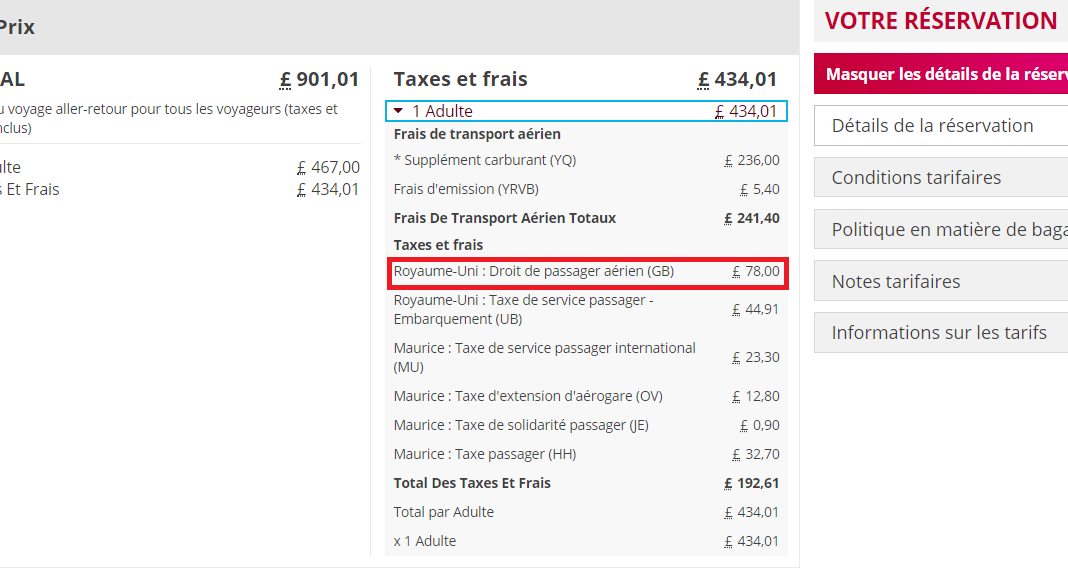Select the Taxe de service passager - Embarquement (UB) row
This screenshot has width=1068, height=572.
(x=524, y=309)
